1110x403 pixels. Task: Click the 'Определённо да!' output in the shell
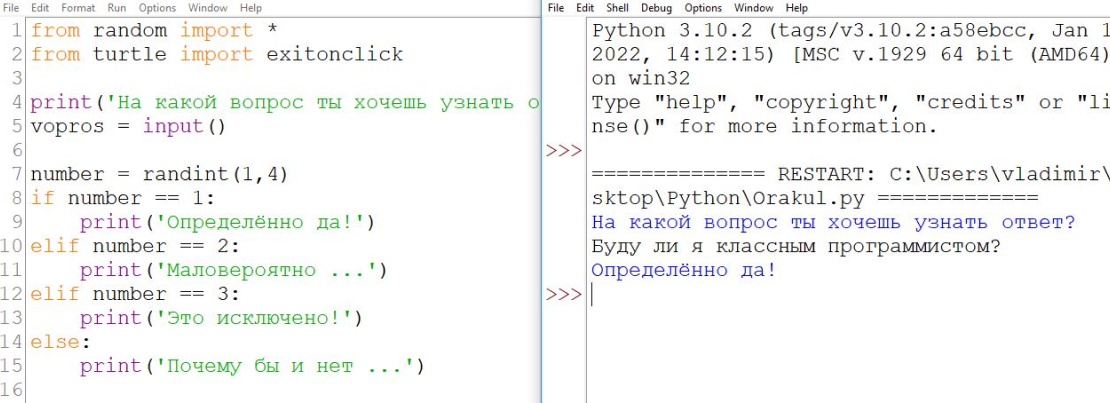(x=683, y=270)
